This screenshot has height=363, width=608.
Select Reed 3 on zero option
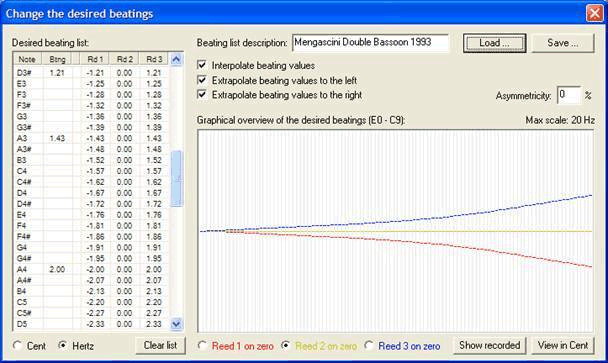click(x=369, y=345)
